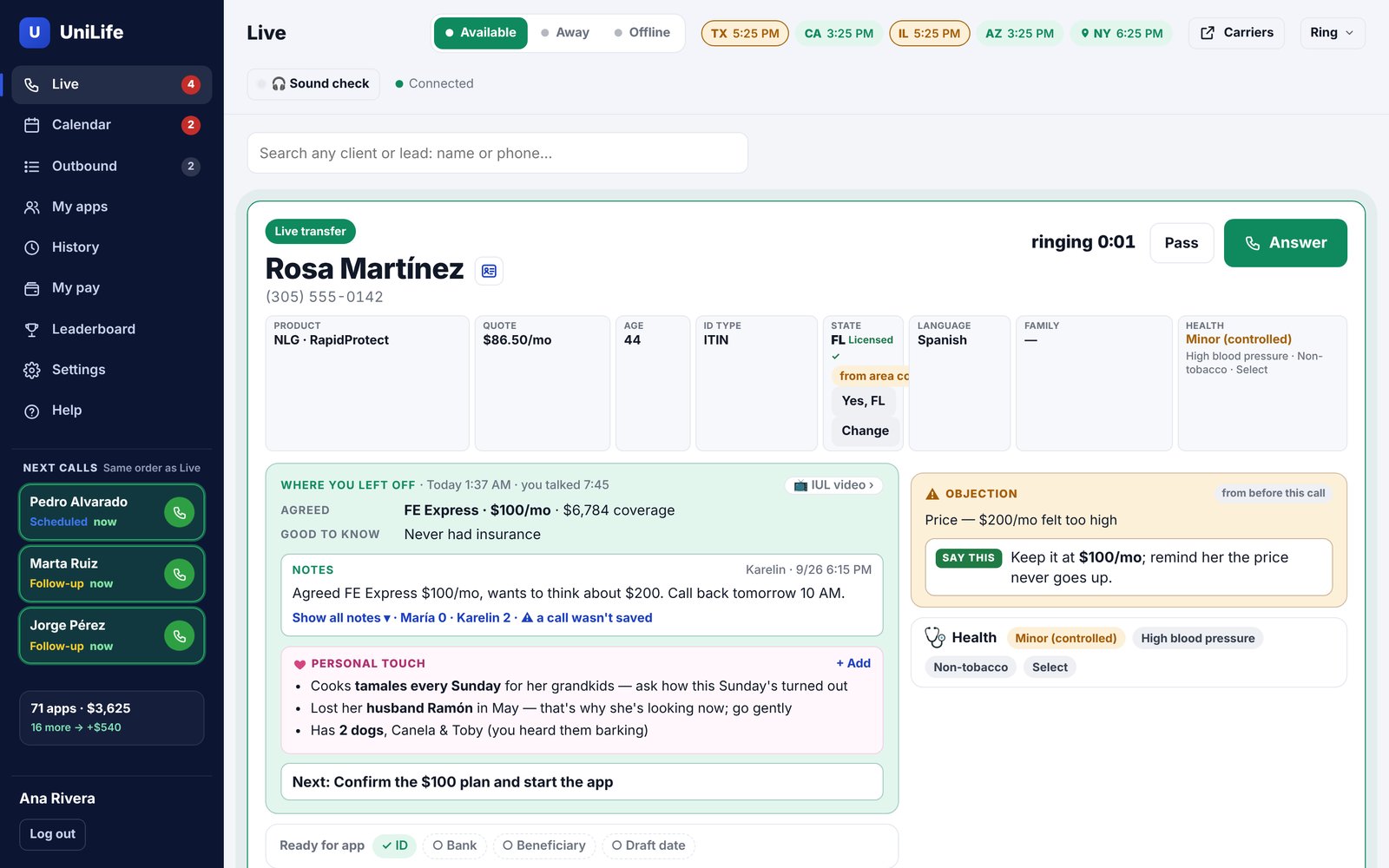Call Jorge Pérez with phone icon

(x=179, y=635)
